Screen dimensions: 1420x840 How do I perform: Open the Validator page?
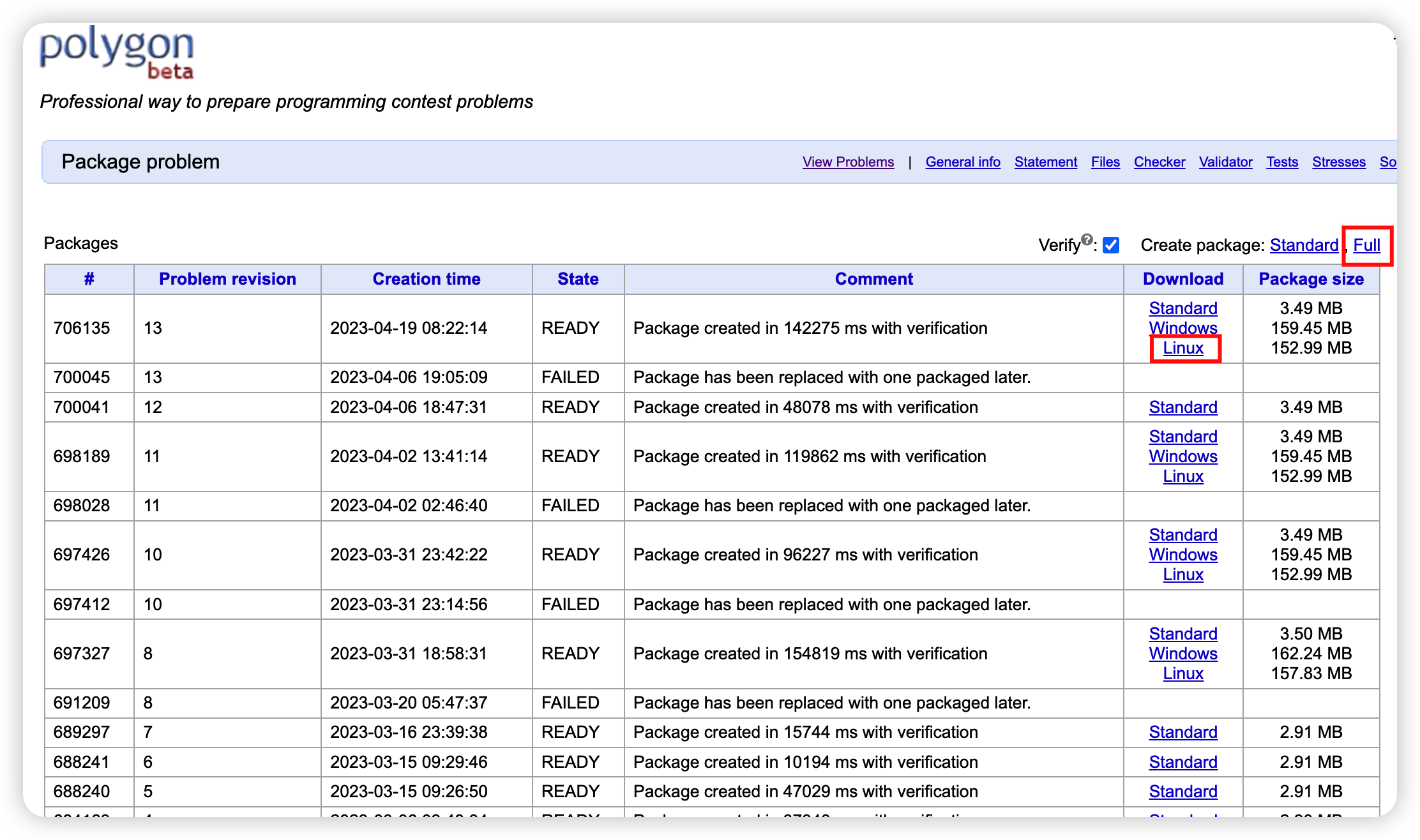tap(1225, 162)
